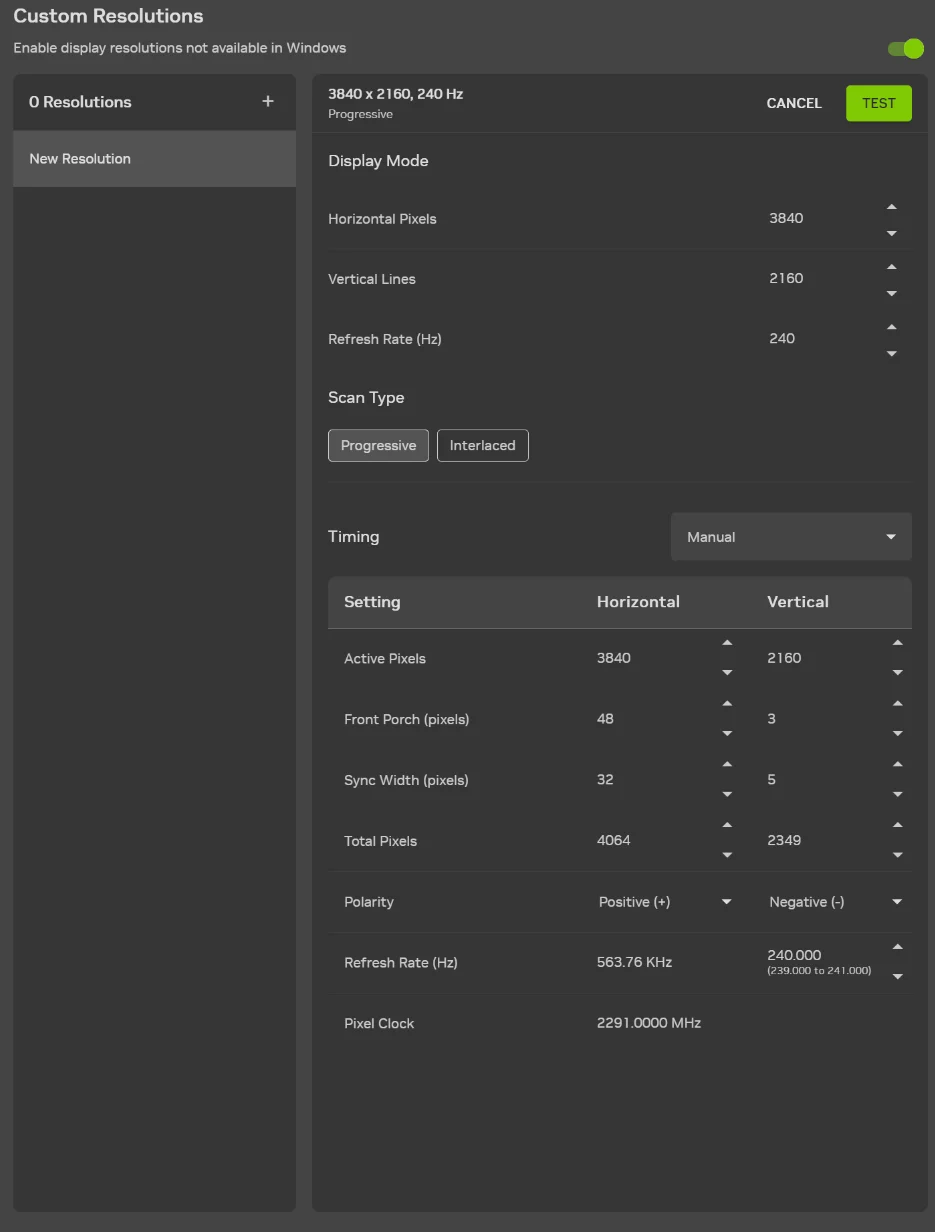Viewport: 935px width, 1232px height.
Task: Select New Resolution in the list
Action: coord(154,159)
